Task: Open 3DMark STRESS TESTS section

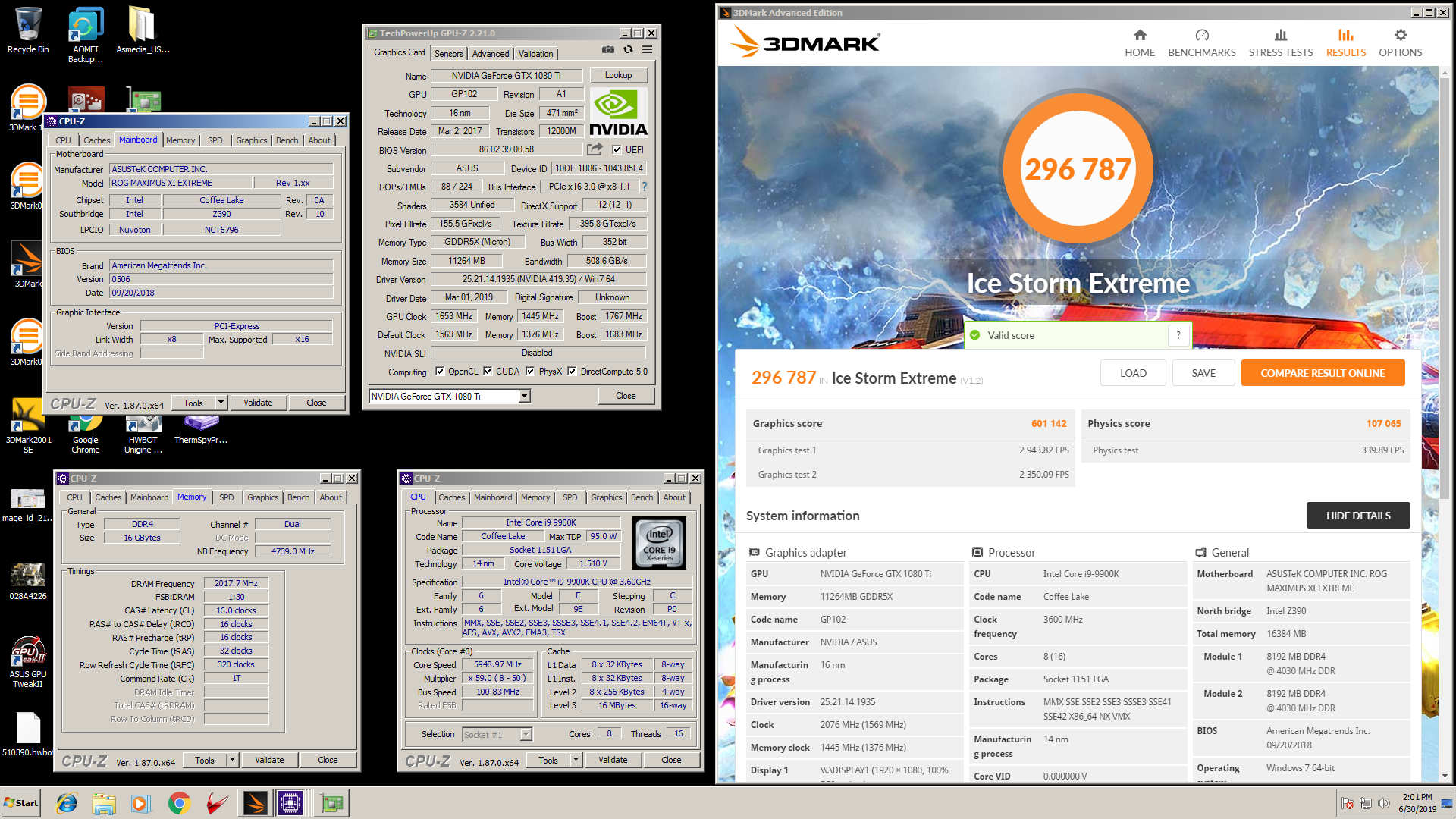Action: pyautogui.click(x=1280, y=43)
